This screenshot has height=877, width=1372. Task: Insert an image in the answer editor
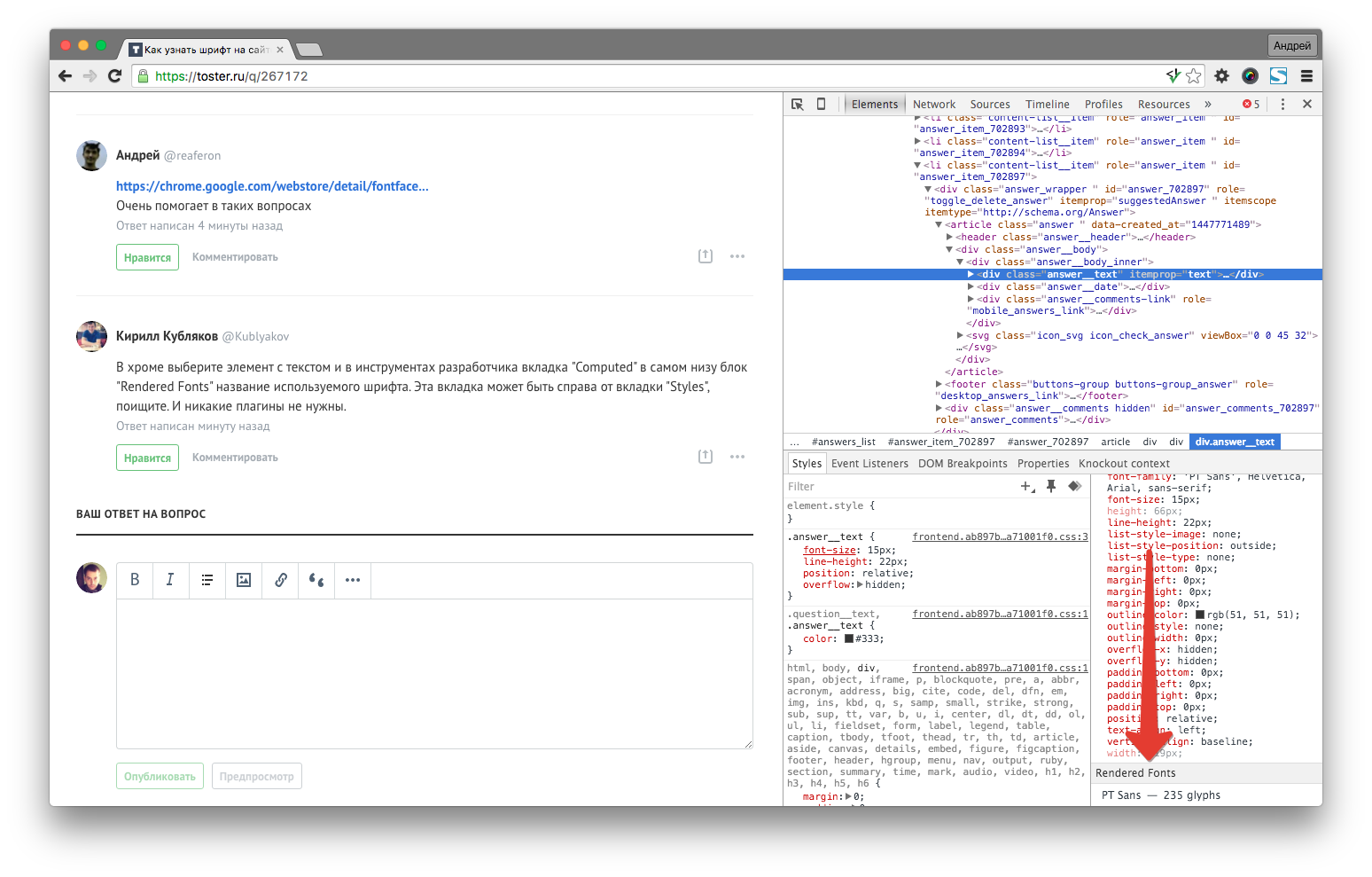[x=244, y=580]
